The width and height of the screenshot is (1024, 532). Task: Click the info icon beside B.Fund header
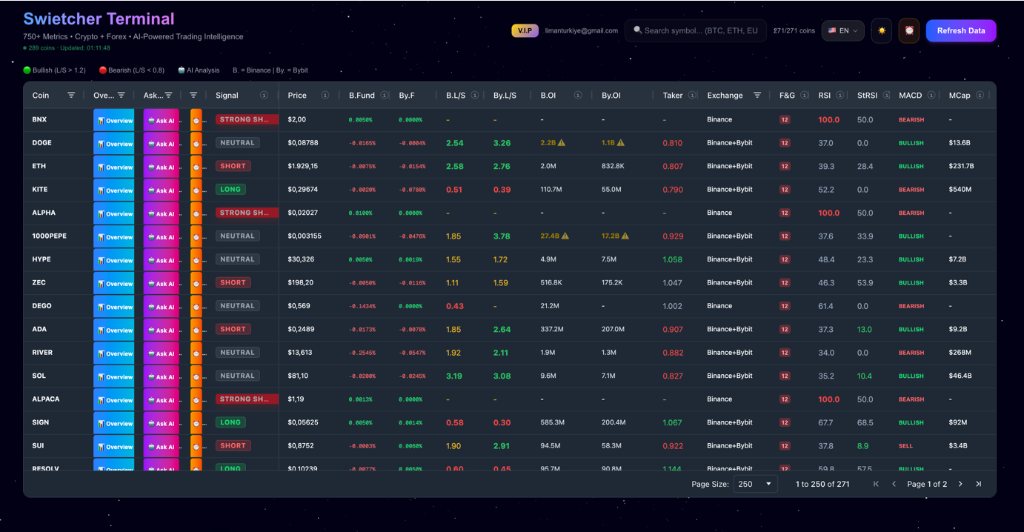(385, 95)
